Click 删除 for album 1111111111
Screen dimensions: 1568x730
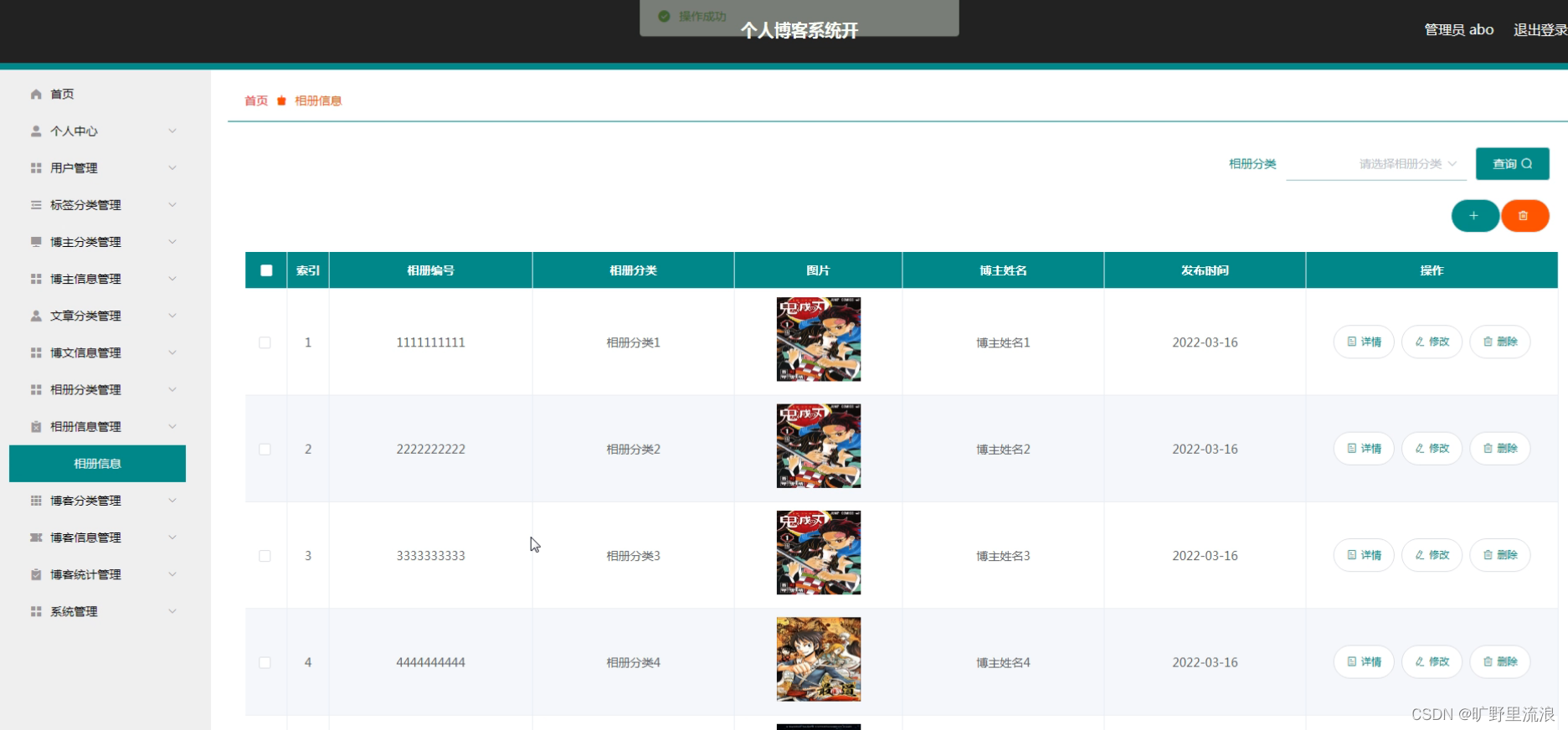(x=1499, y=342)
